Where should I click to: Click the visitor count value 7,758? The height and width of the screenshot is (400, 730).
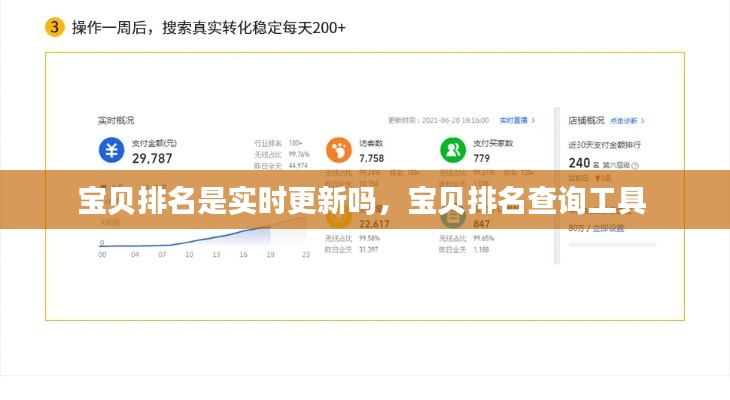point(371,158)
